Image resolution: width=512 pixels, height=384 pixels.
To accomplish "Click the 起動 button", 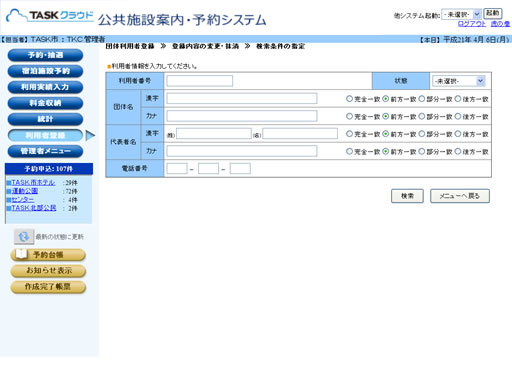I will click(x=493, y=13).
